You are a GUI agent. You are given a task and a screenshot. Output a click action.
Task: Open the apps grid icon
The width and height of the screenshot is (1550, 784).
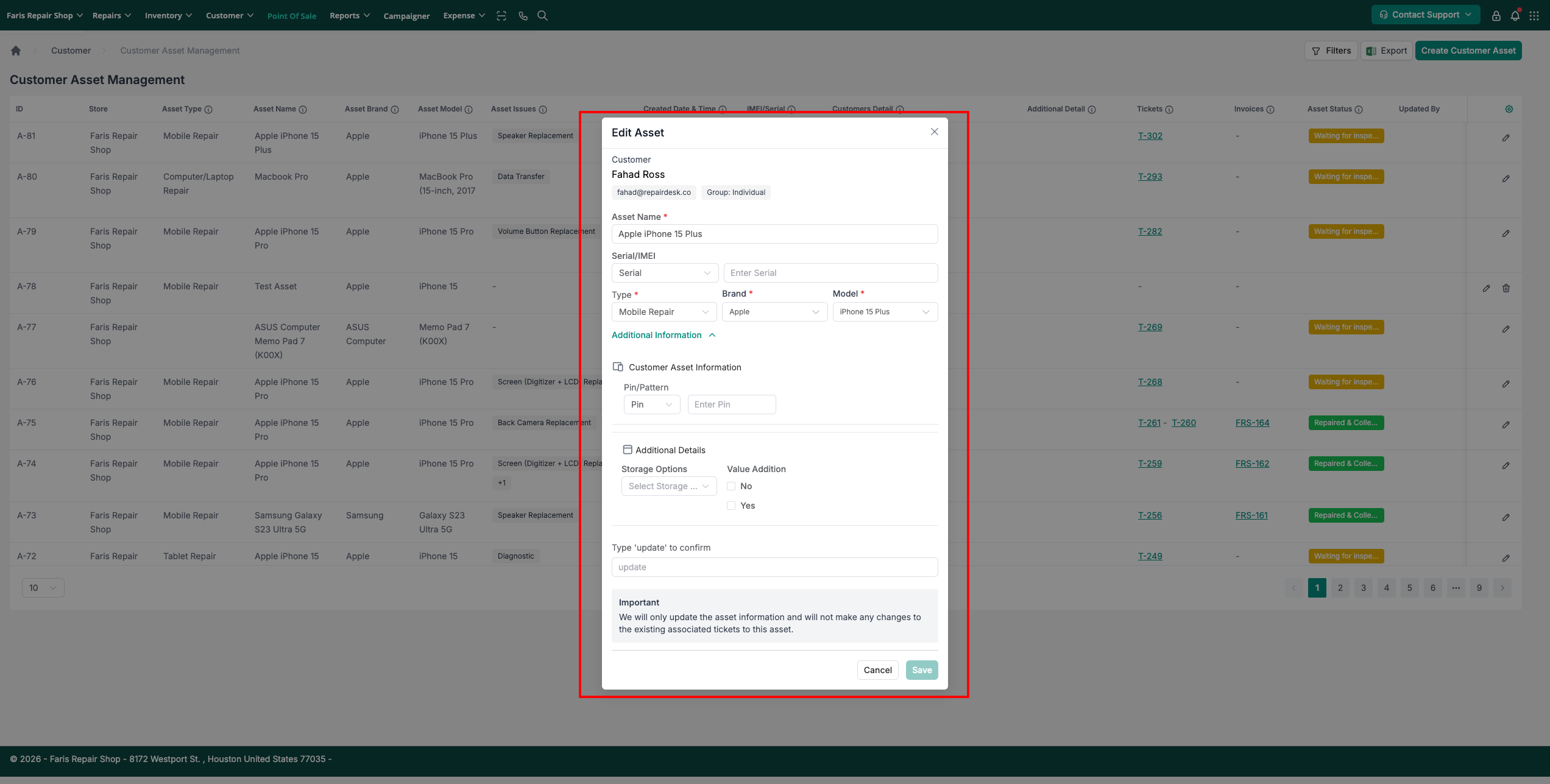[1534, 16]
